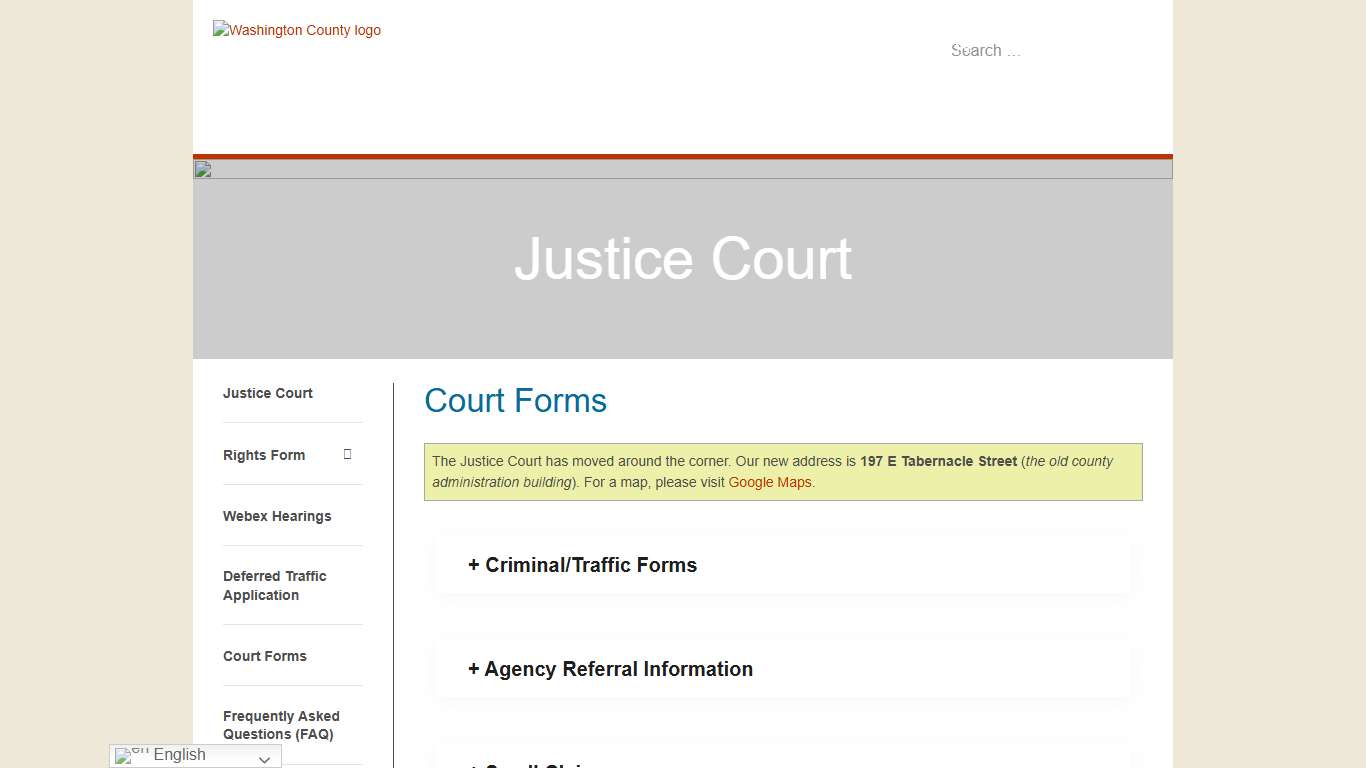Select Webex Hearings from the sidebar
Viewport: 1366px width, 768px height.
tap(277, 516)
